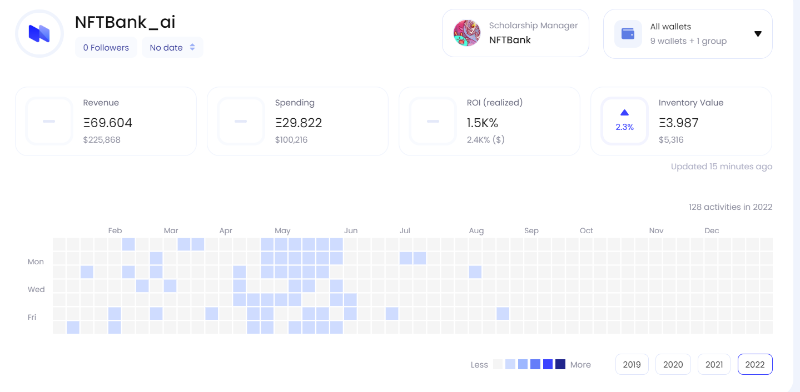Click the NFTBank_ai profile name
Image resolution: width=800 pixels, height=392 pixels.
[125, 22]
